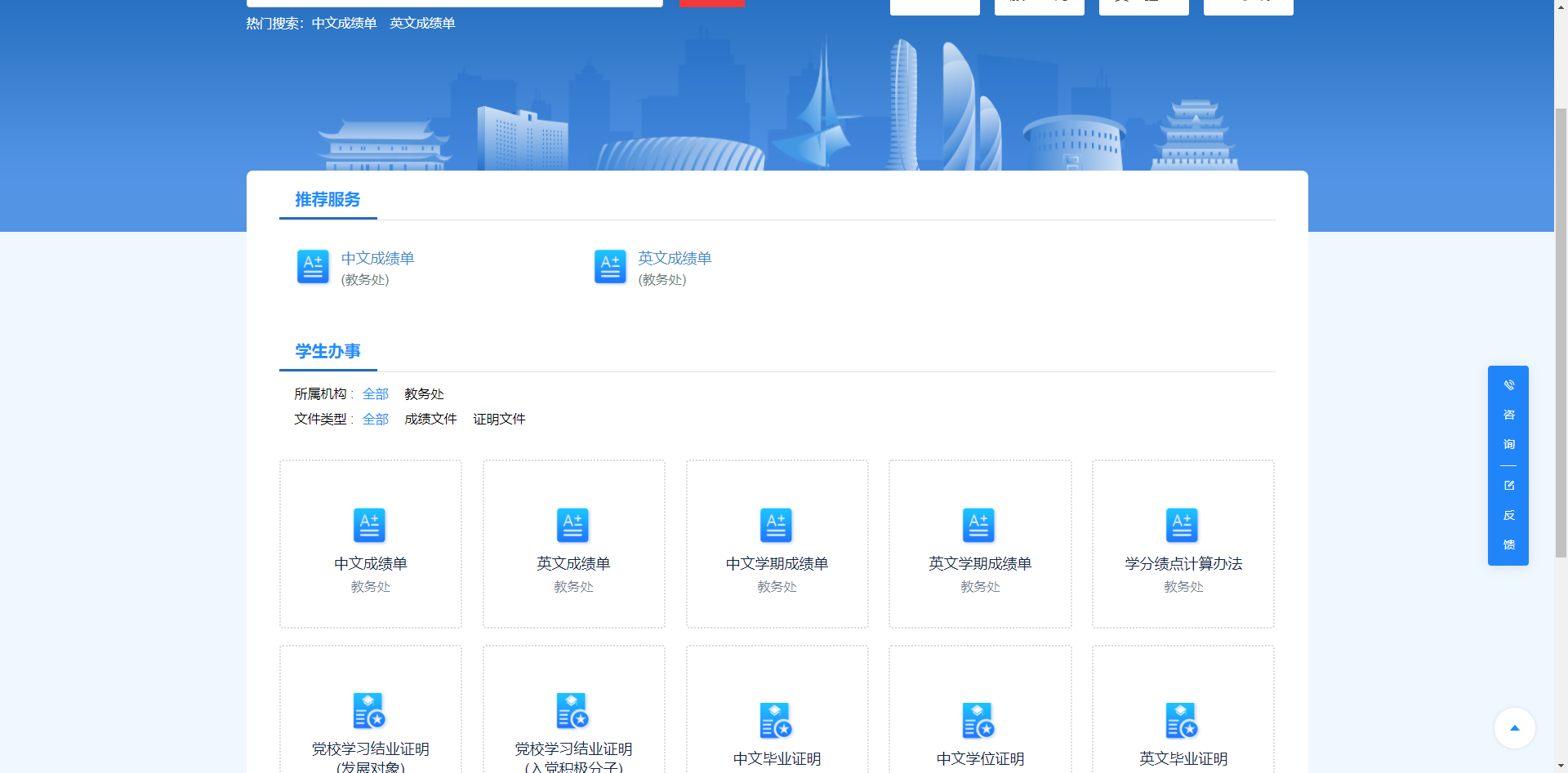Click the phone consultation icon in side panel

[1508, 385]
